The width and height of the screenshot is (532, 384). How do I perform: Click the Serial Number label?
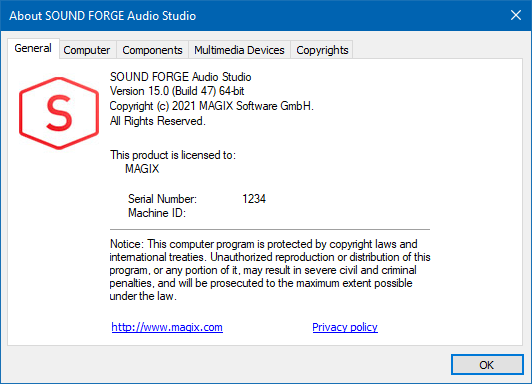coord(162,199)
